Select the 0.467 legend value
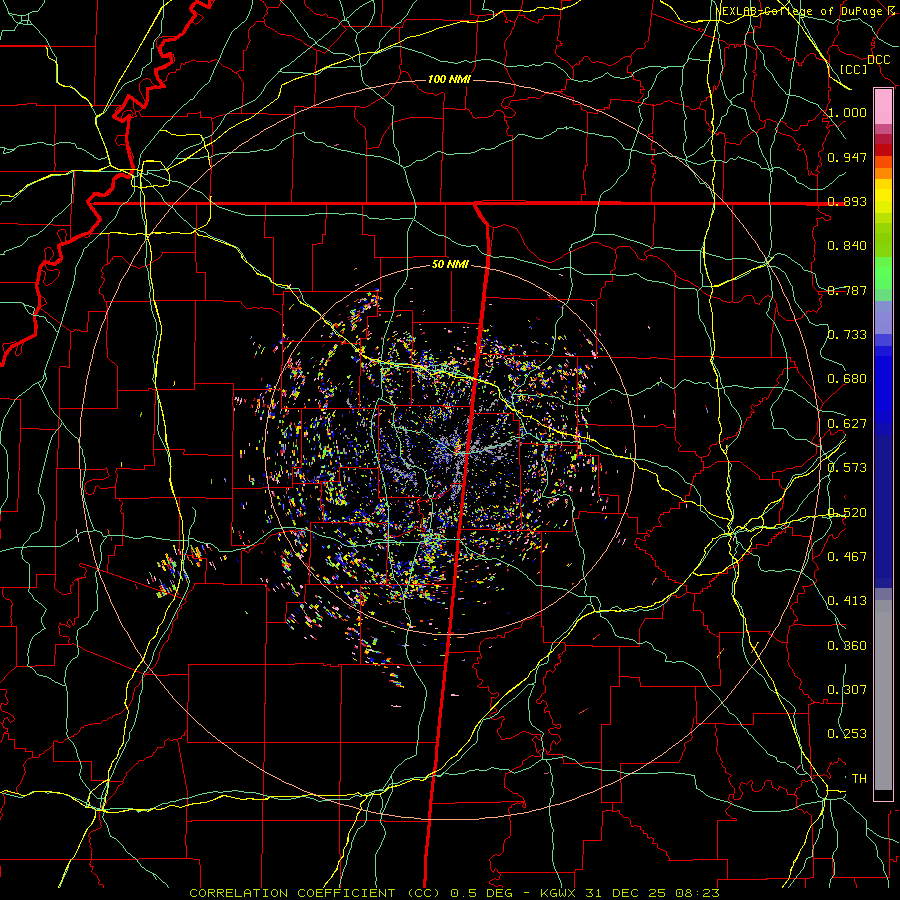Screen dimensions: 900x900 point(847,557)
